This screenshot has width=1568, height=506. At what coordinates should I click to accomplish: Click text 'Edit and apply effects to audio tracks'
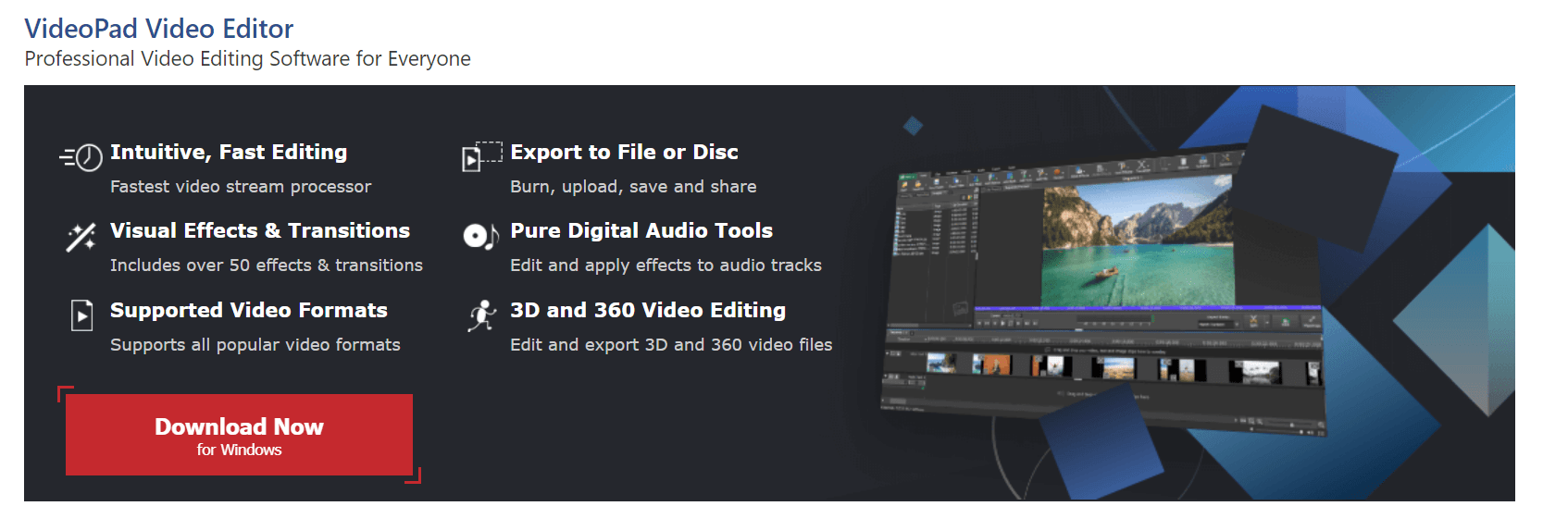coord(666,265)
